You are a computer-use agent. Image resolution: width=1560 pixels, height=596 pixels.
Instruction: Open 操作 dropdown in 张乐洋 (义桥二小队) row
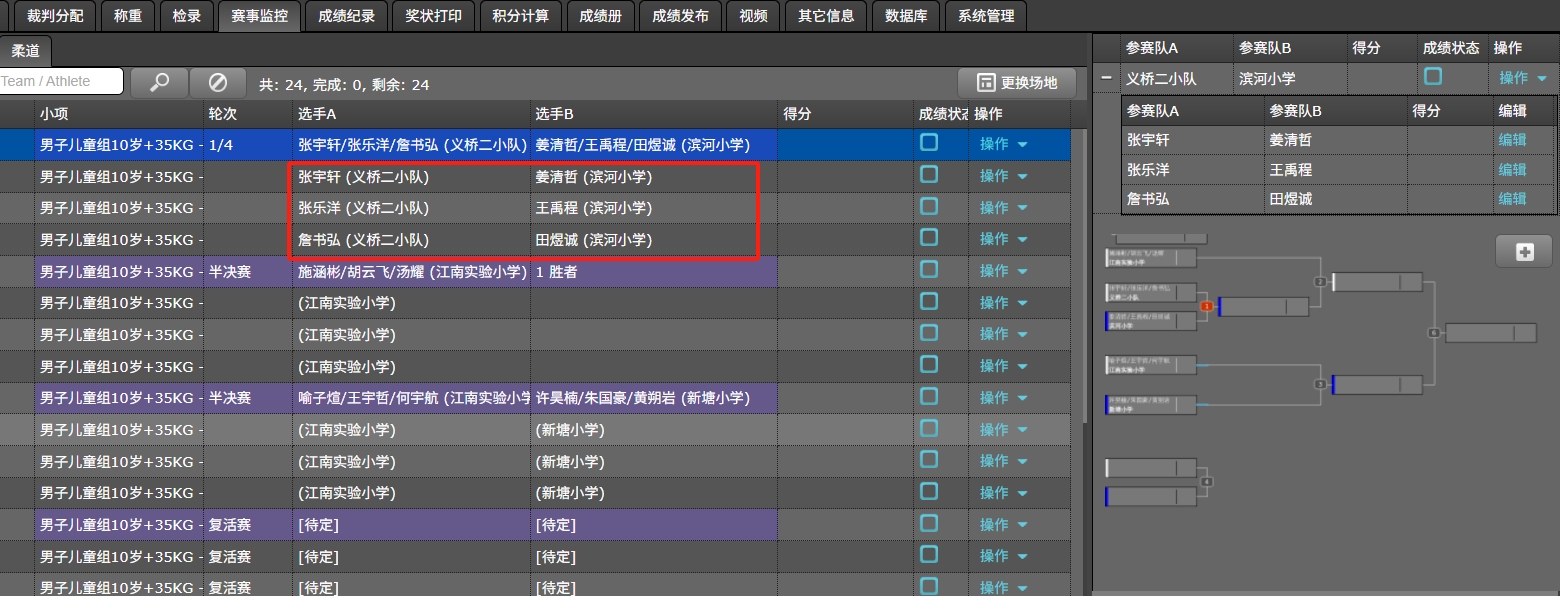1003,207
